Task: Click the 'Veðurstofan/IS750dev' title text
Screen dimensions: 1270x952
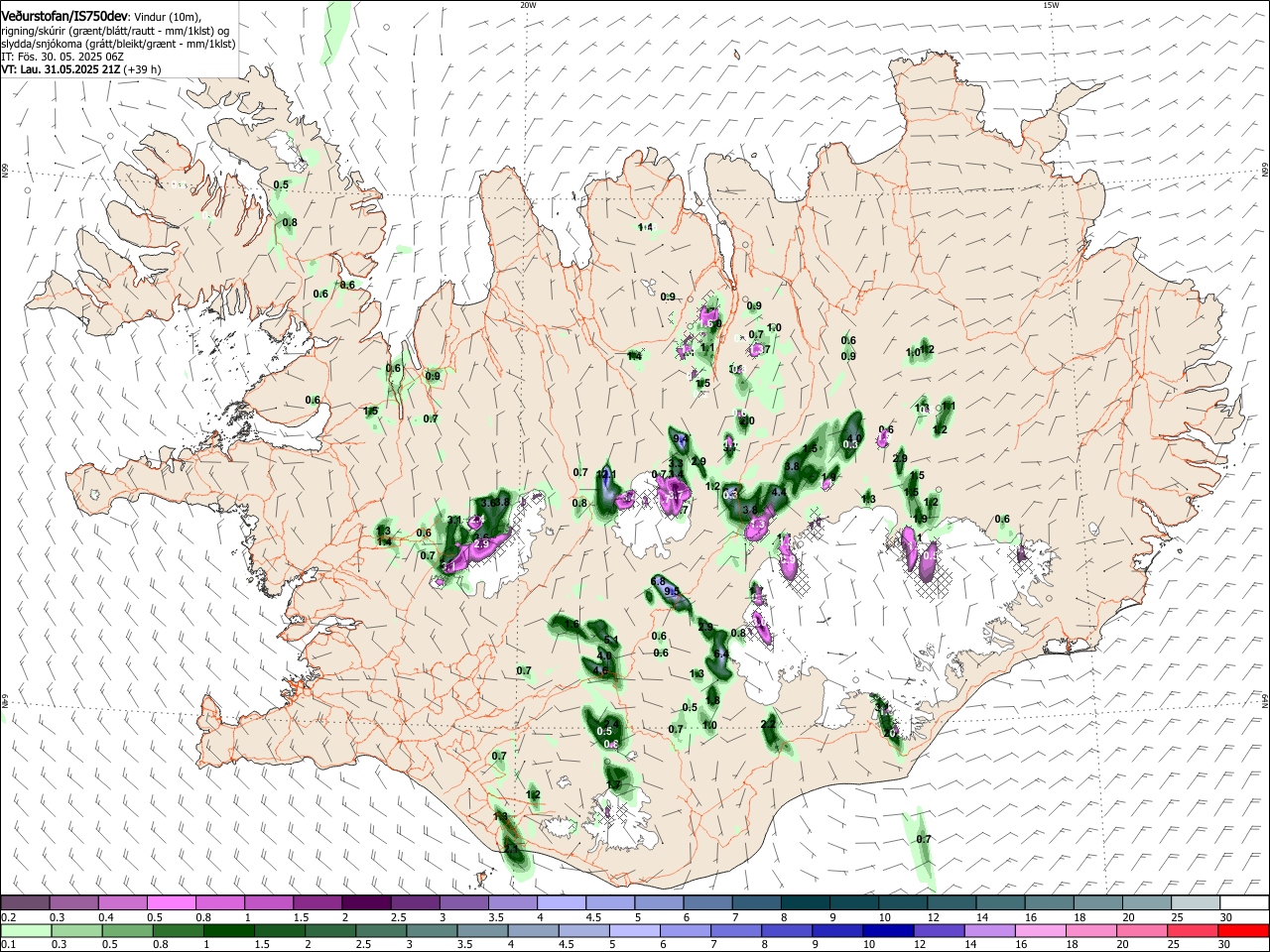Action: [63, 17]
